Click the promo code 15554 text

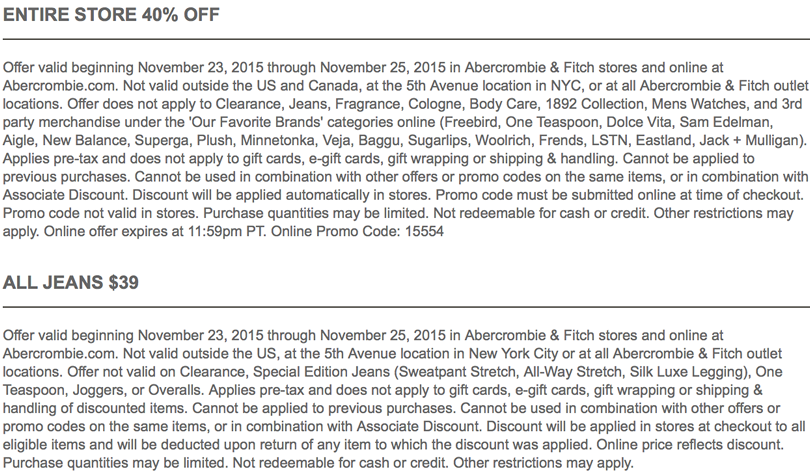[424, 231]
